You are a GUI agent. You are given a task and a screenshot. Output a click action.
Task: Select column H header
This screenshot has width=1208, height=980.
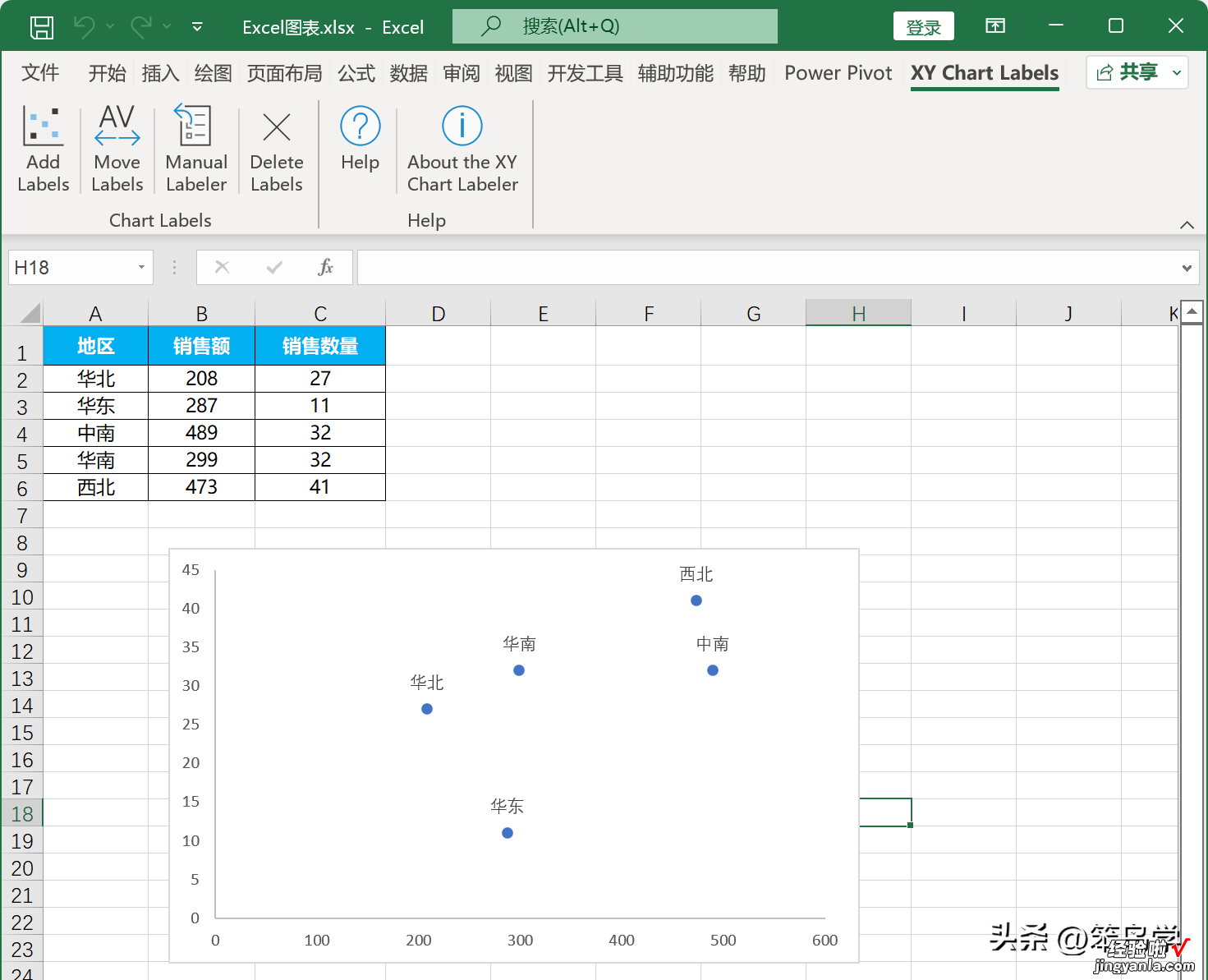858,314
